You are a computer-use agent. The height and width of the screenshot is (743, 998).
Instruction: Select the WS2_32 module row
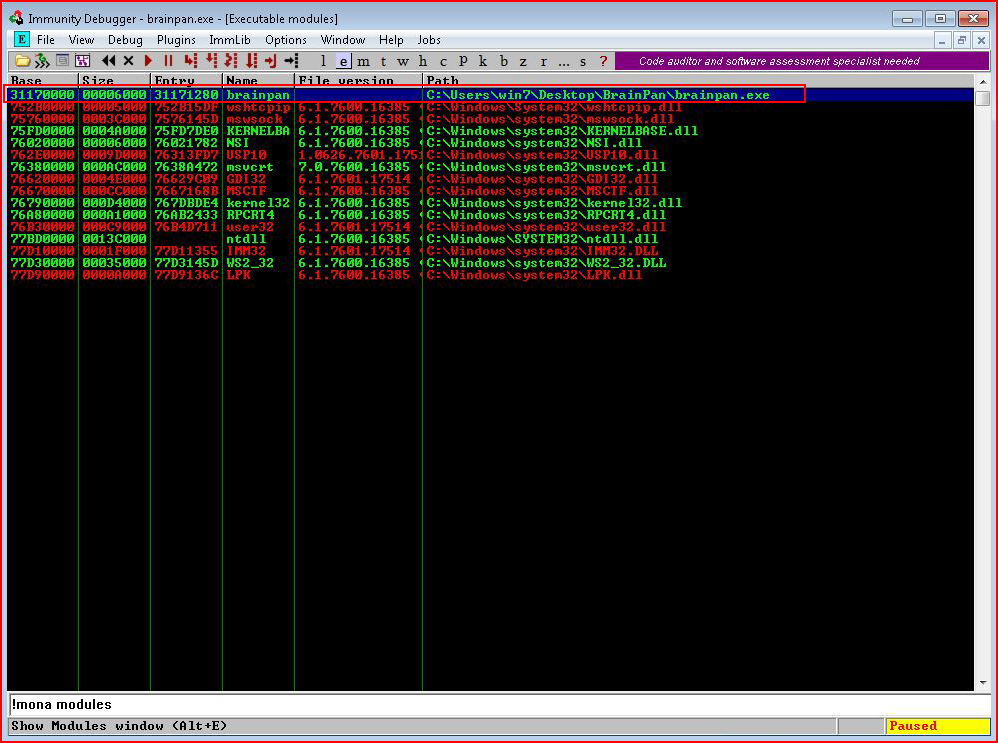tap(491, 263)
